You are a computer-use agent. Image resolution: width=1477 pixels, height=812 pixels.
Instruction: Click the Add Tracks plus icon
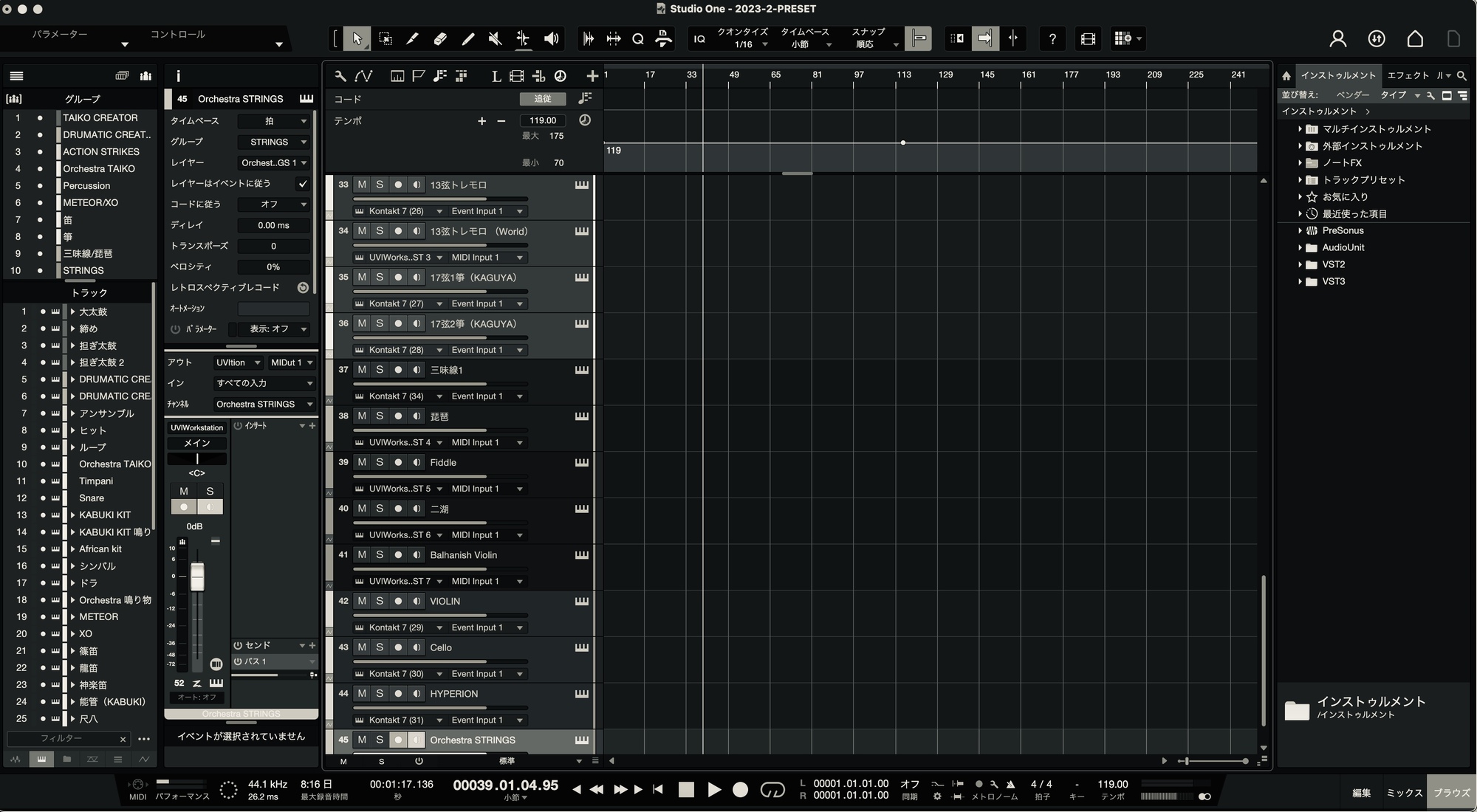click(x=592, y=76)
